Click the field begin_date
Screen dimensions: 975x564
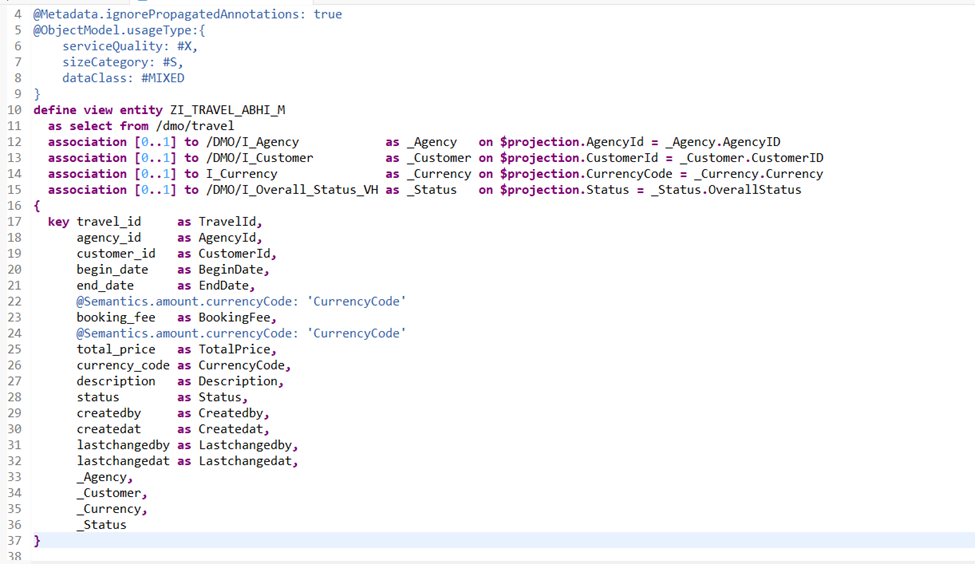coord(113,269)
